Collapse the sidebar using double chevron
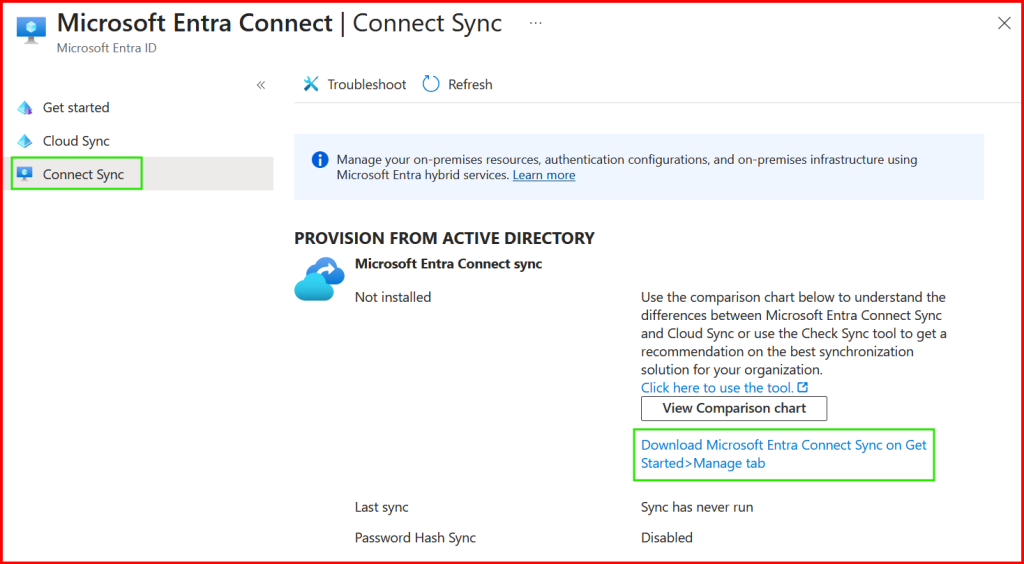 pyautogui.click(x=261, y=85)
